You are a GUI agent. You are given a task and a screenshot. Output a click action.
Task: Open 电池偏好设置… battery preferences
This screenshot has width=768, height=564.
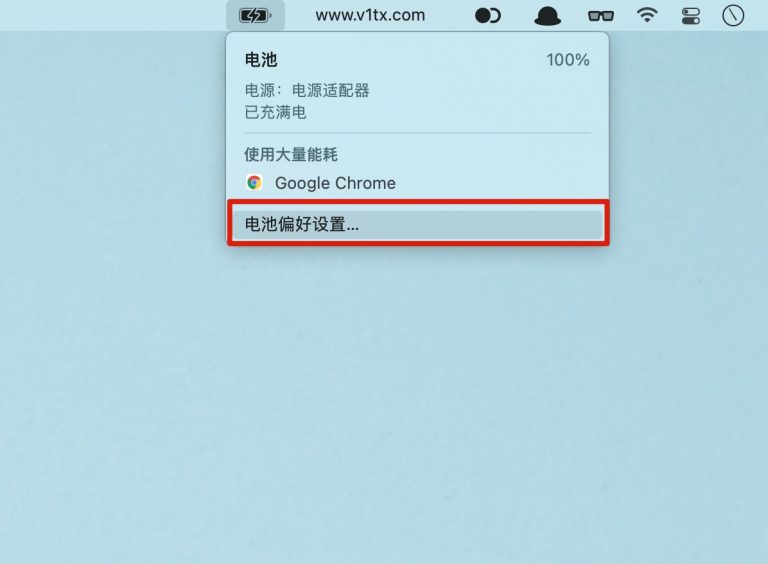(418, 224)
